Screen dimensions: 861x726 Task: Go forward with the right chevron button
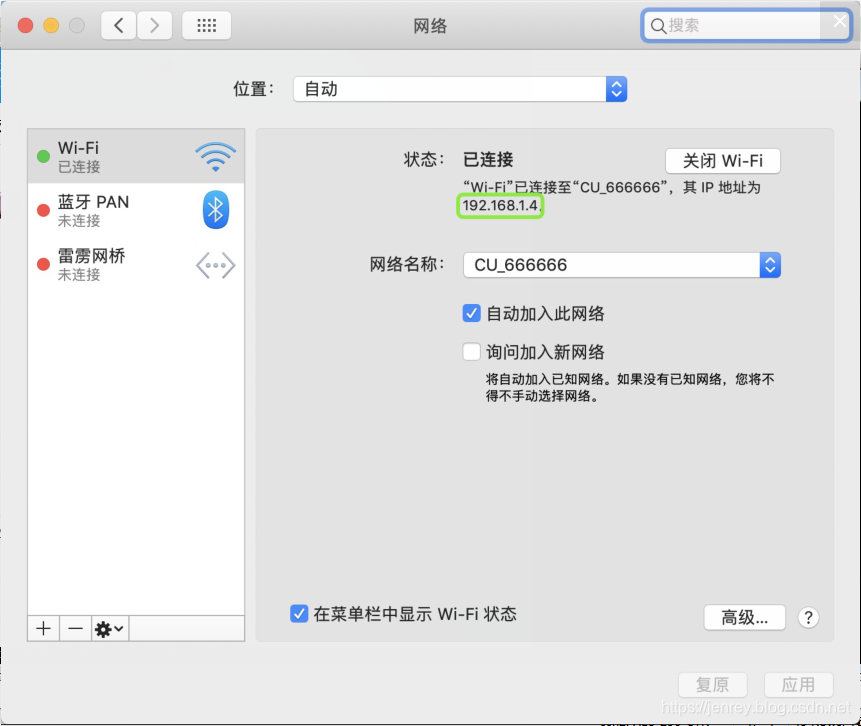click(x=154, y=25)
